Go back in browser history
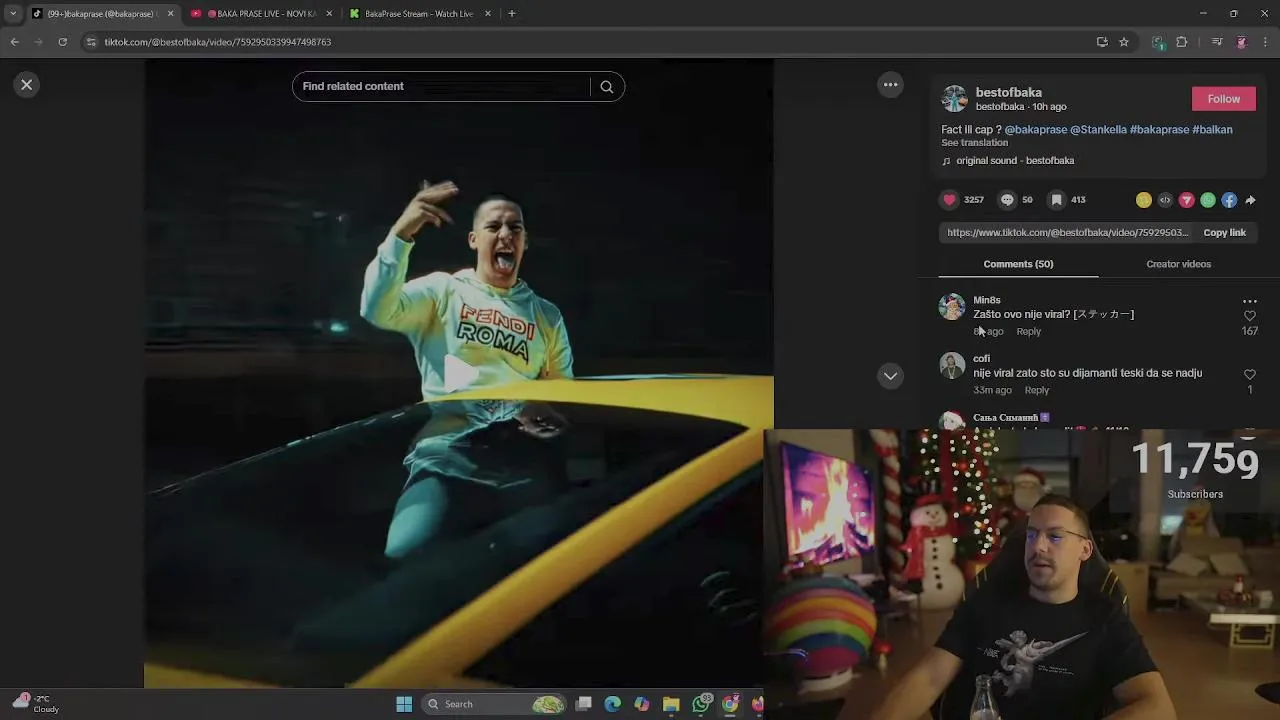 tap(14, 42)
